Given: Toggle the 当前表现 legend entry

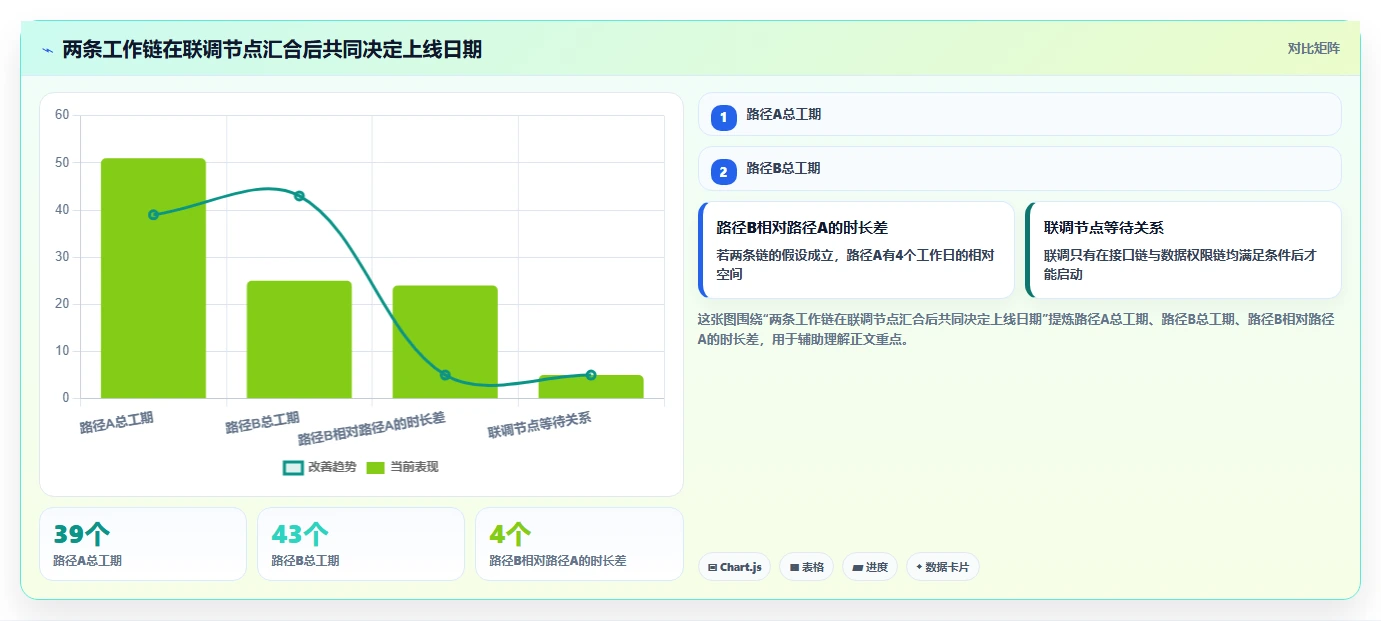Looking at the screenshot, I should point(402,467).
